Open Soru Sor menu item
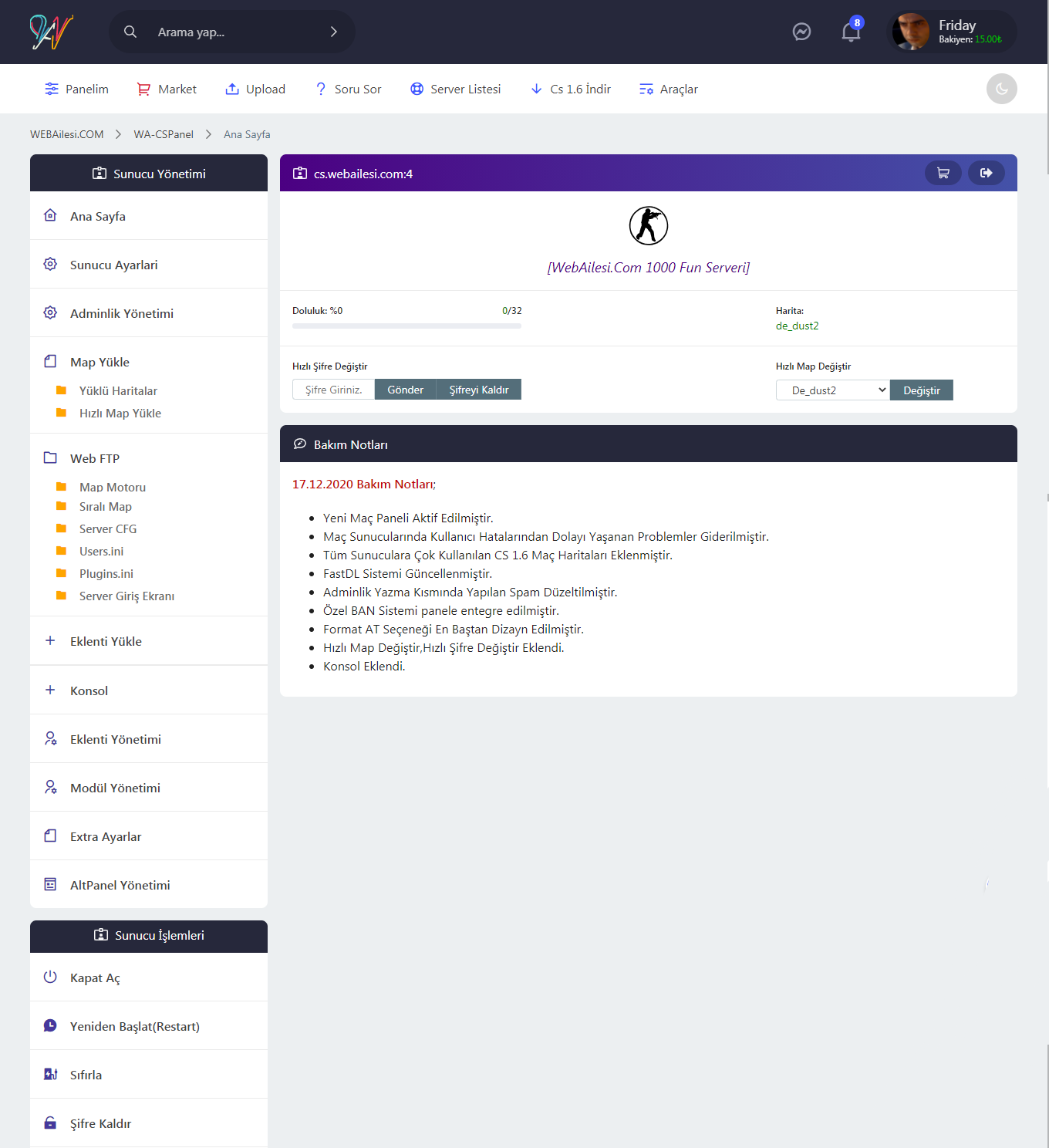Image resolution: width=1049 pixels, height=1148 pixels. pos(348,89)
